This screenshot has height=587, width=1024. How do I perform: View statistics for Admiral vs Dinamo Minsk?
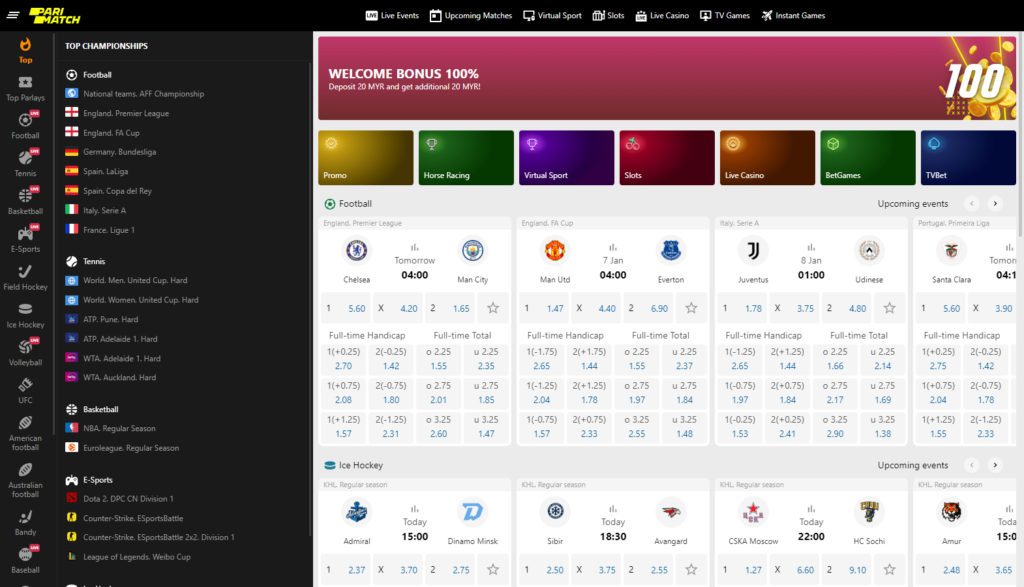415,509
